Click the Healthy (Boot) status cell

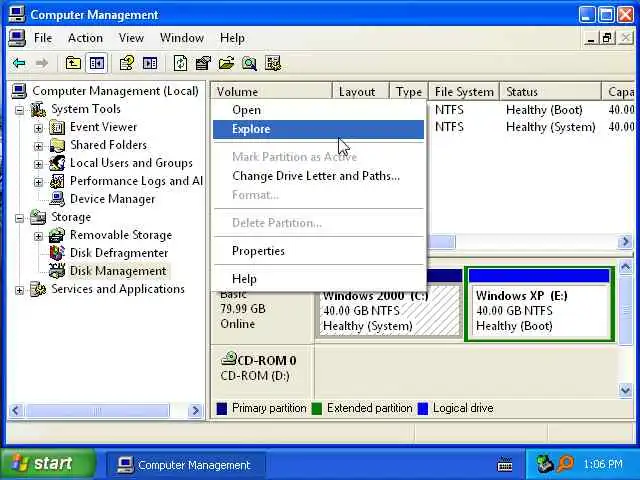click(x=544, y=110)
